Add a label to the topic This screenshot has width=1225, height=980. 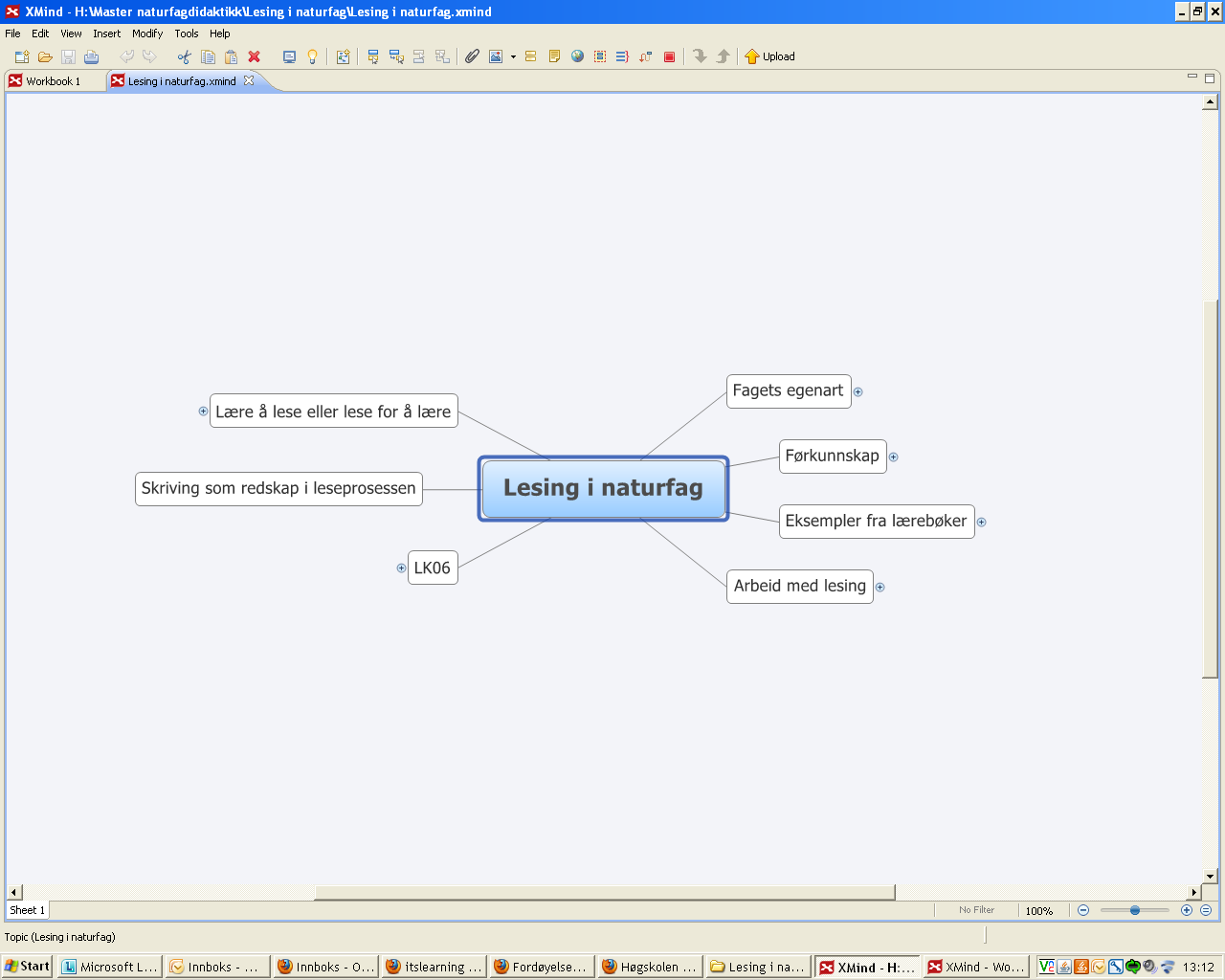(530, 56)
